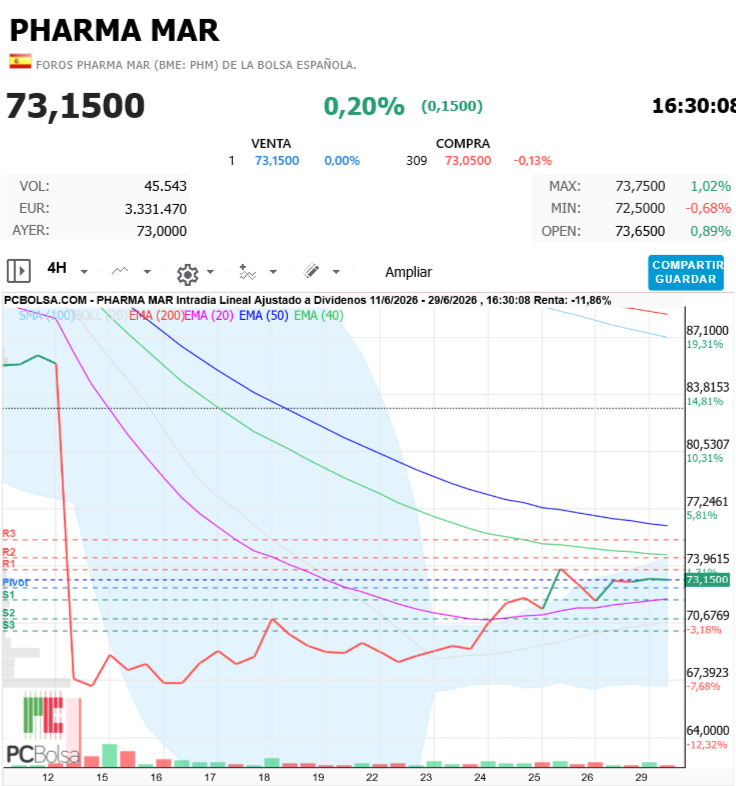
Task: Click the R3 resistance label
Action: click(x=9, y=533)
